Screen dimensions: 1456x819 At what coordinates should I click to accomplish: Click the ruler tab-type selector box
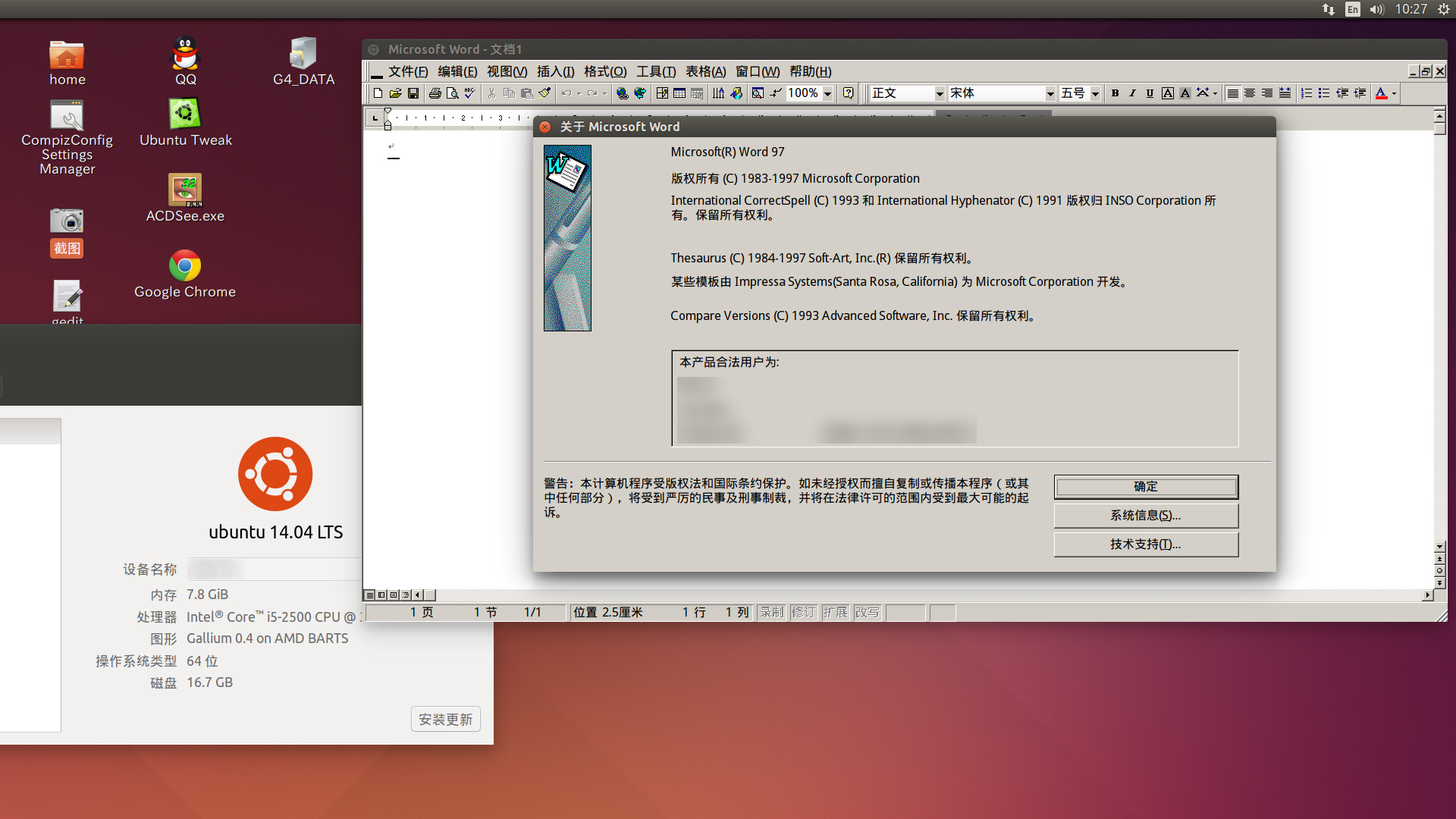(x=375, y=118)
